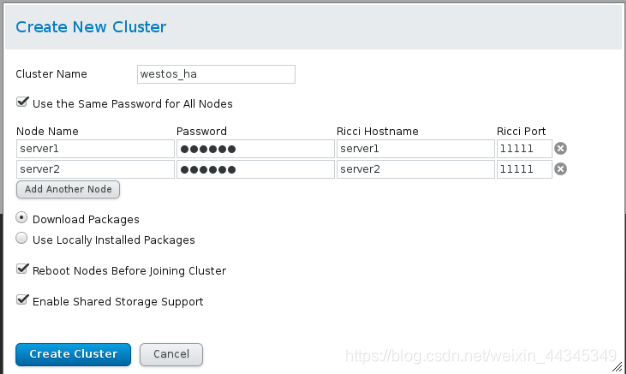Screen dimensions: 626x374
Task: Focus the Cluster Name field
Action: point(216,75)
